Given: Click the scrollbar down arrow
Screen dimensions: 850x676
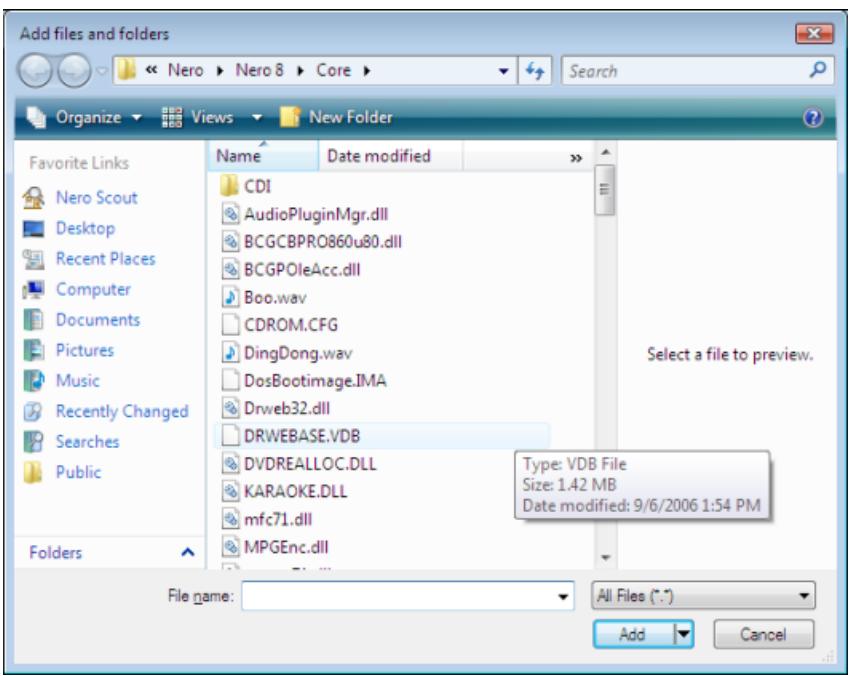Looking at the screenshot, I should (606, 557).
